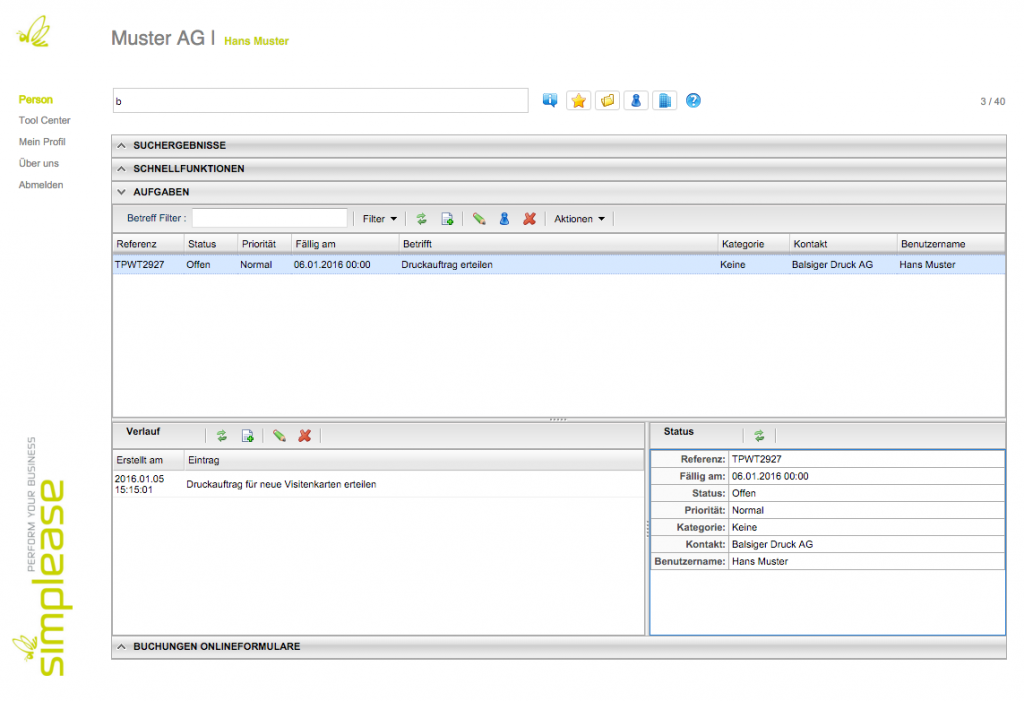Sort tasks by the Status column header
The width and height of the screenshot is (1024, 701).
210,244
